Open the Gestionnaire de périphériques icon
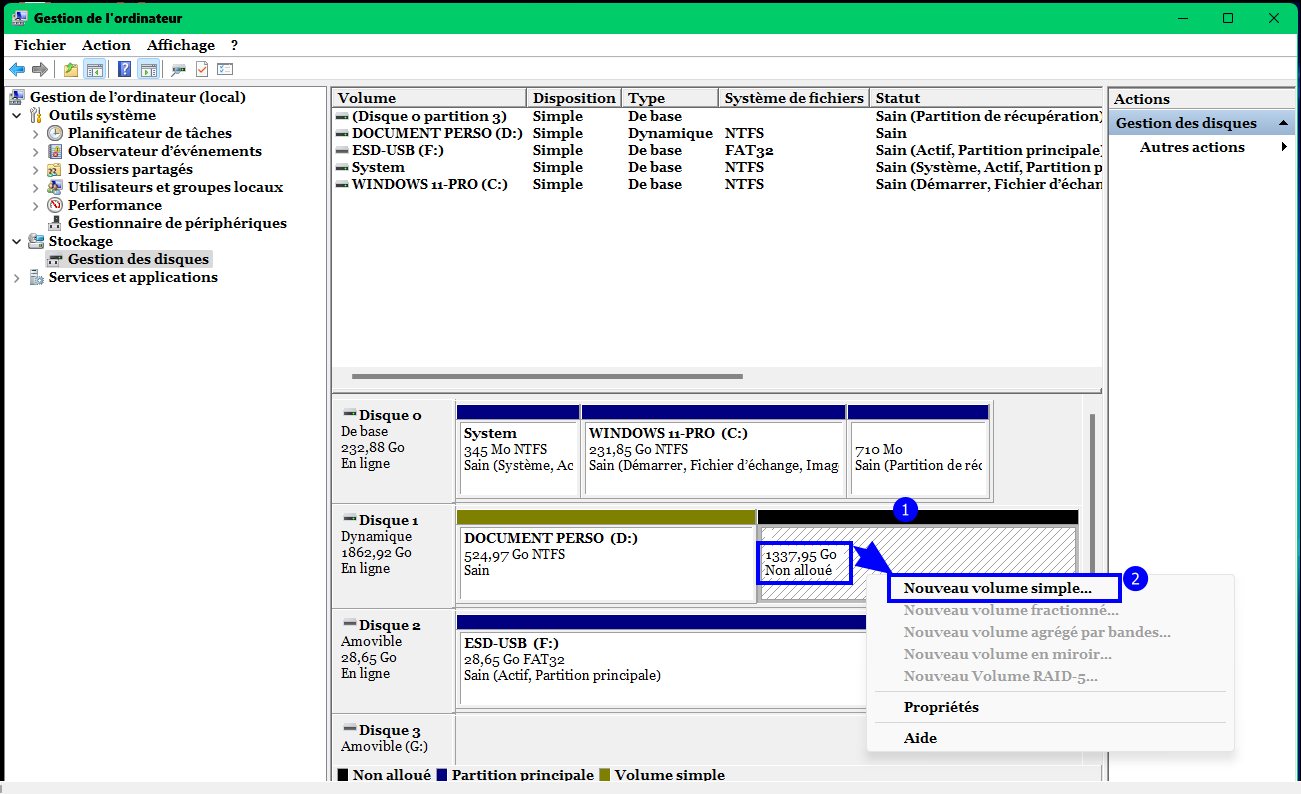This screenshot has width=1301, height=794. click(x=55, y=223)
